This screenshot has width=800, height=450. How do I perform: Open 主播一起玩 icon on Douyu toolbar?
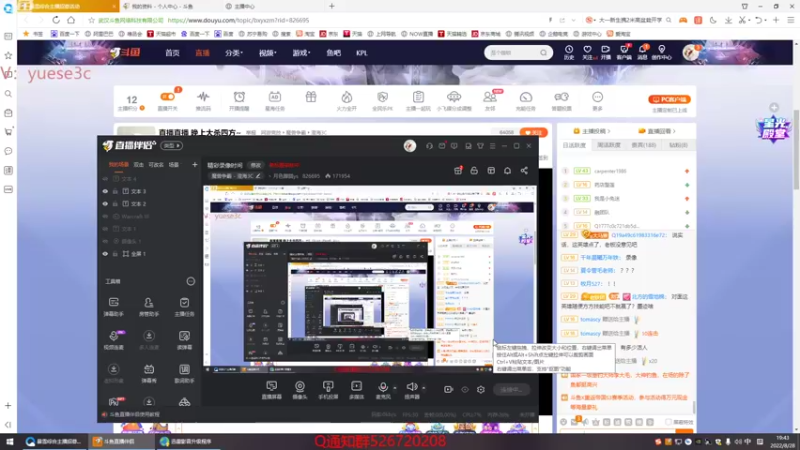tap(418, 101)
